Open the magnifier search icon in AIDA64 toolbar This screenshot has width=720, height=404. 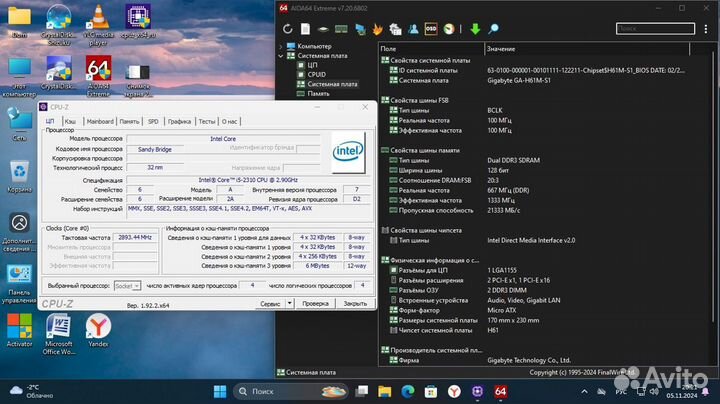click(494, 29)
